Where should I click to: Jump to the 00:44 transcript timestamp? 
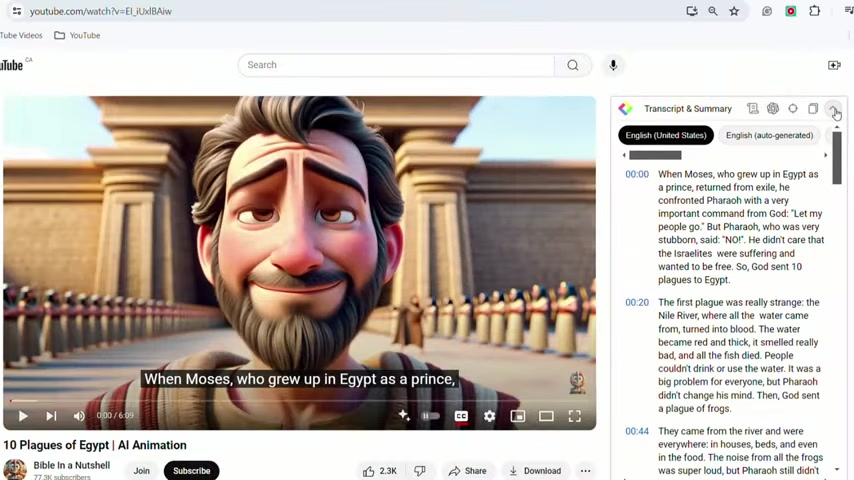click(x=637, y=432)
